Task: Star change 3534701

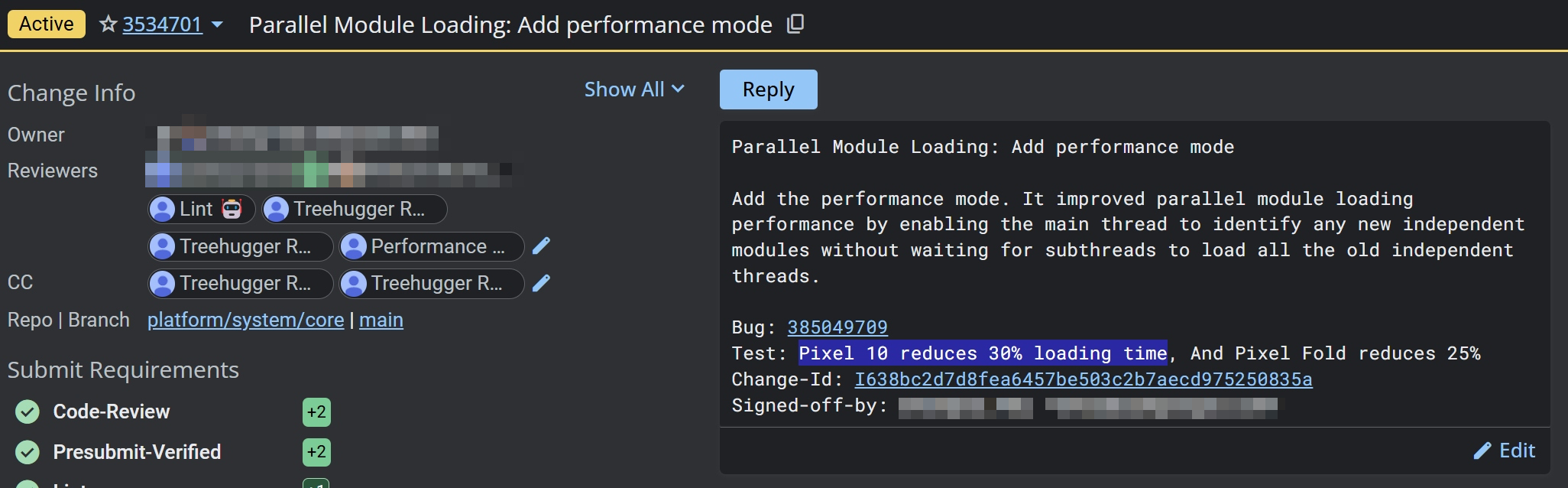Action: (109, 24)
